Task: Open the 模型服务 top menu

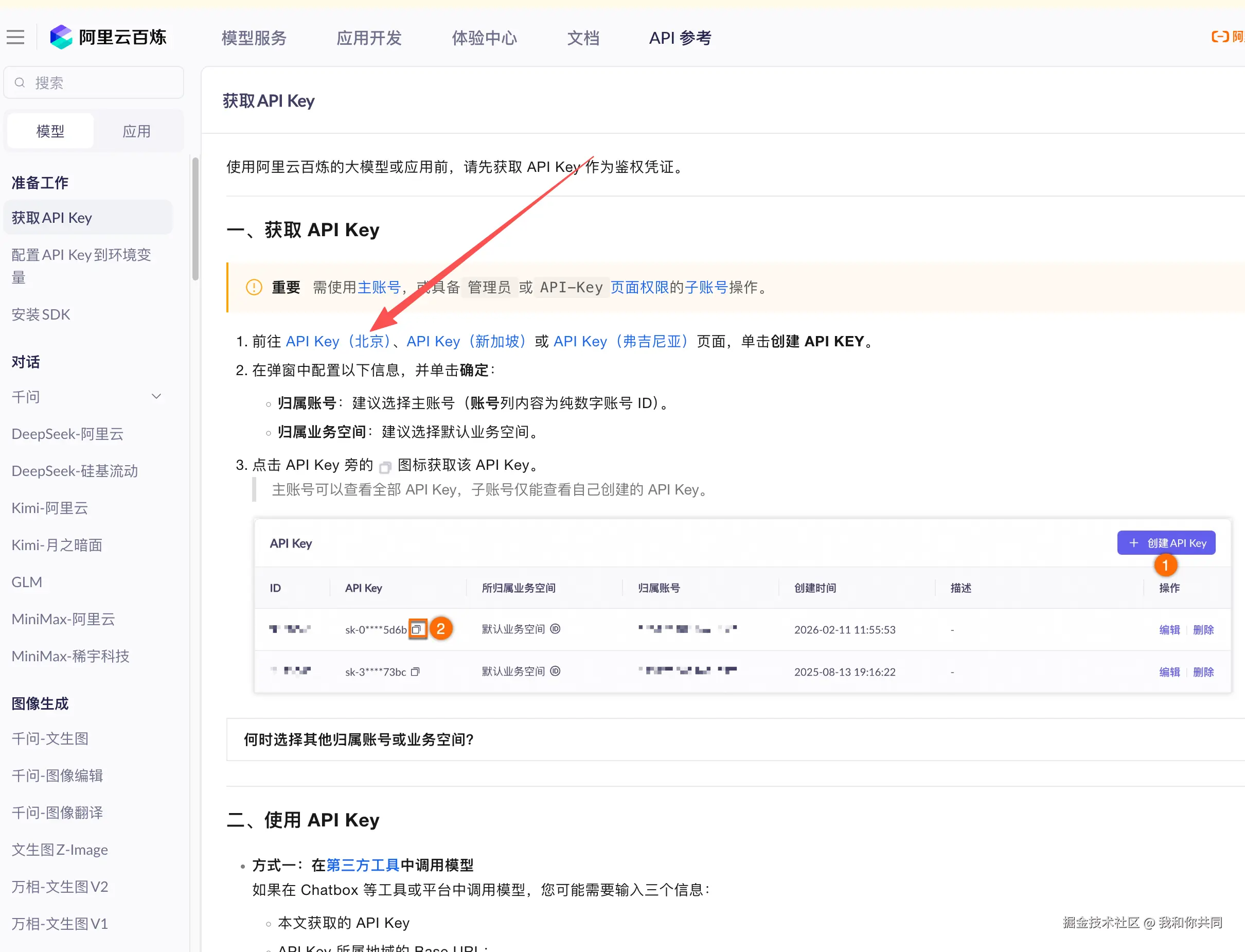Action: coord(254,38)
